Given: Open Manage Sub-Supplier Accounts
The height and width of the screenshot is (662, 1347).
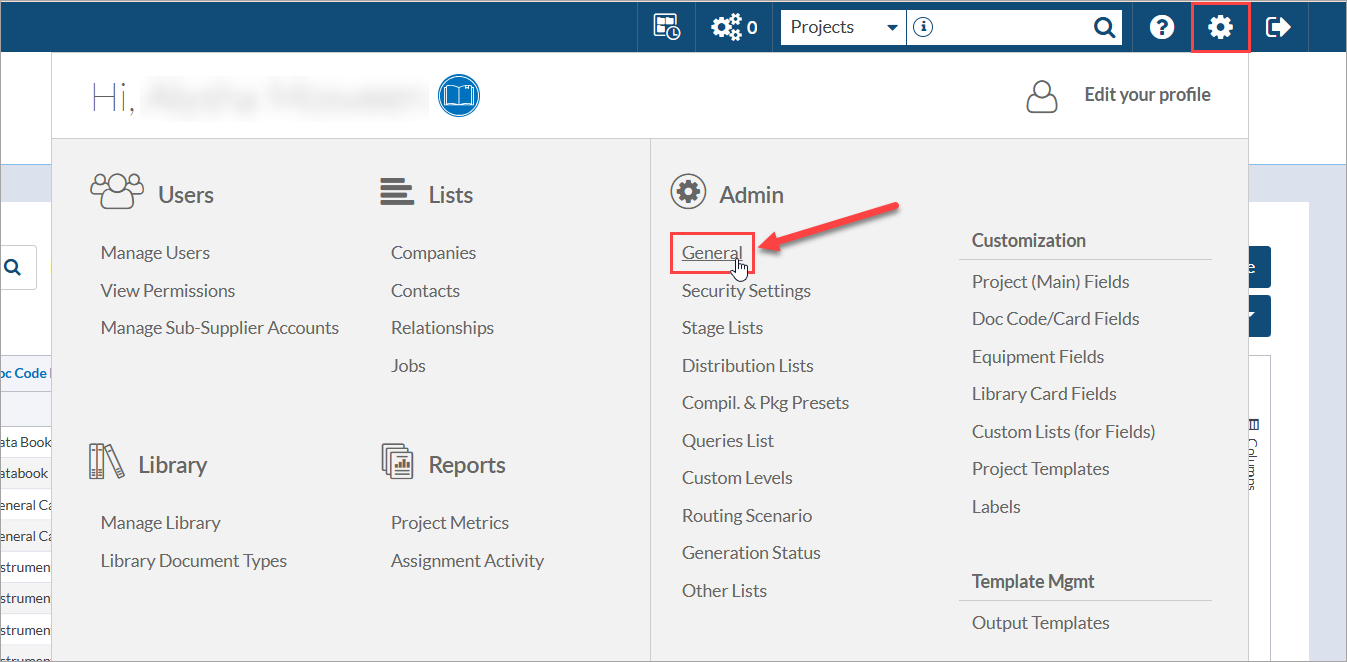Looking at the screenshot, I should coord(220,328).
